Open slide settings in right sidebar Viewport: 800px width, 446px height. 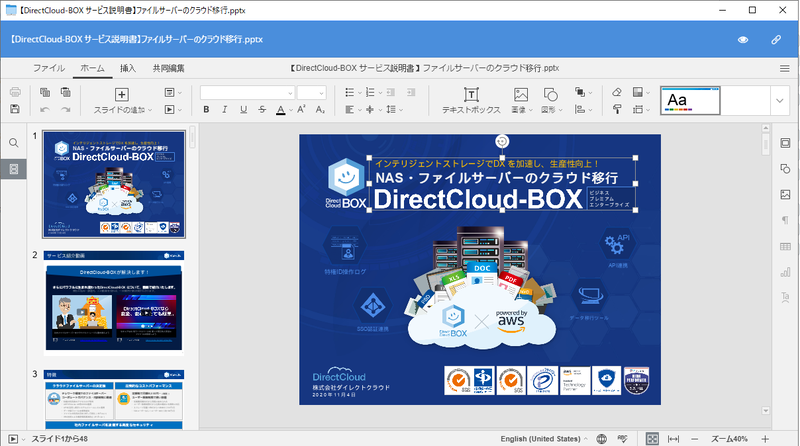point(785,143)
